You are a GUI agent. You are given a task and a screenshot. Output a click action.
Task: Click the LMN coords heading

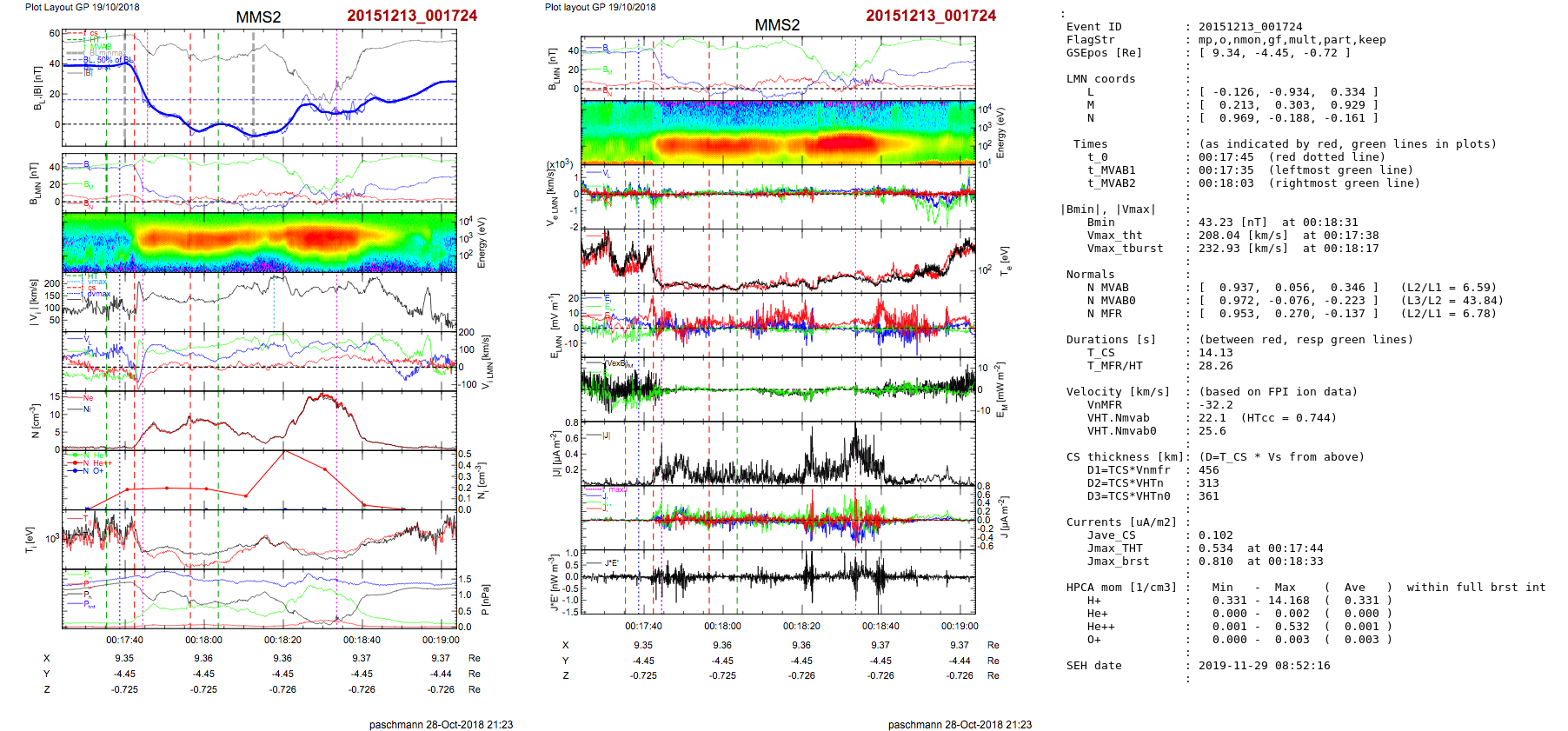(1100, 79)
